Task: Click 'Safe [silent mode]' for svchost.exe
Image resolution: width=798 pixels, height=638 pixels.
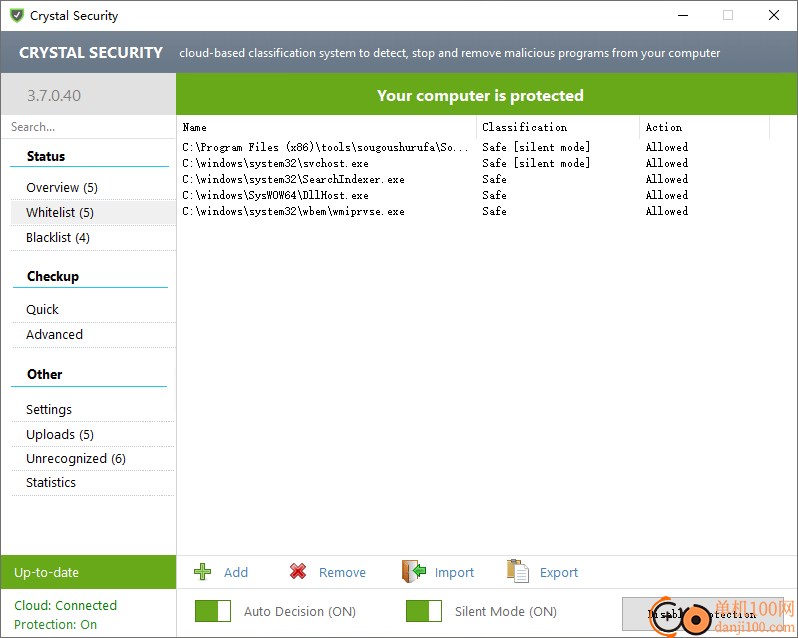Action: pyautogui.click(x=536, y=163)
